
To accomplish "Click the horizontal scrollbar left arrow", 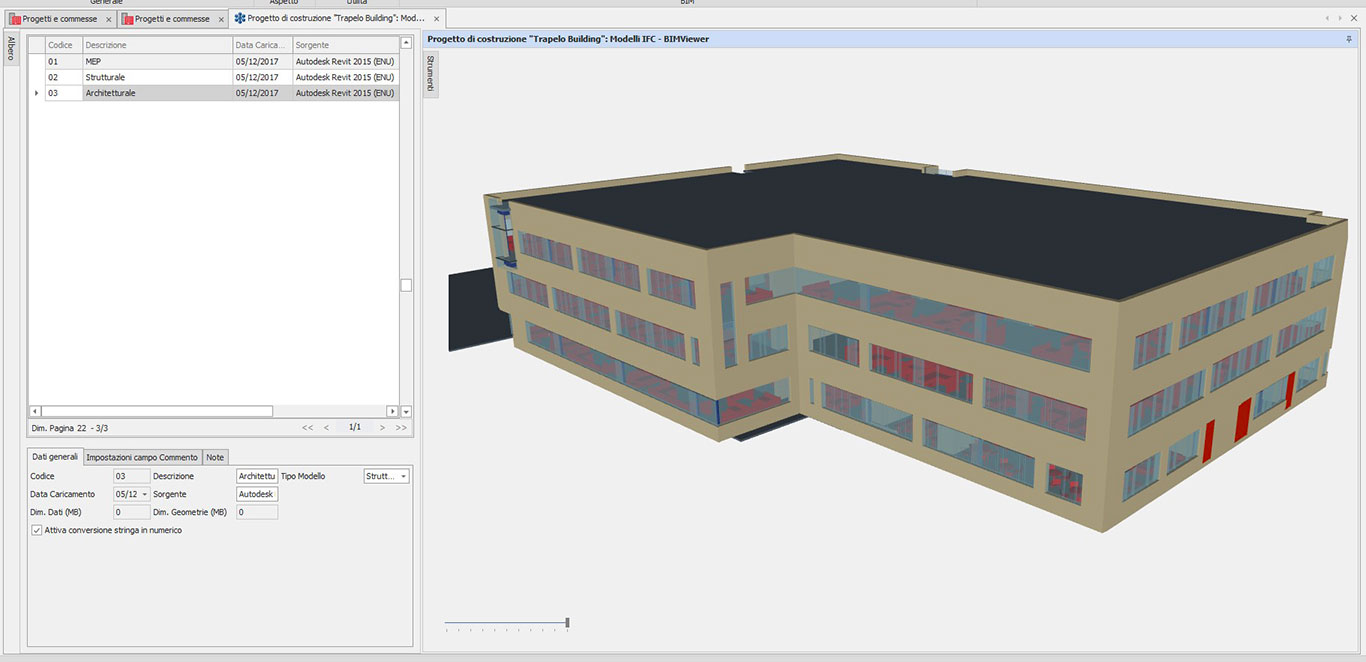I will 35,411.
